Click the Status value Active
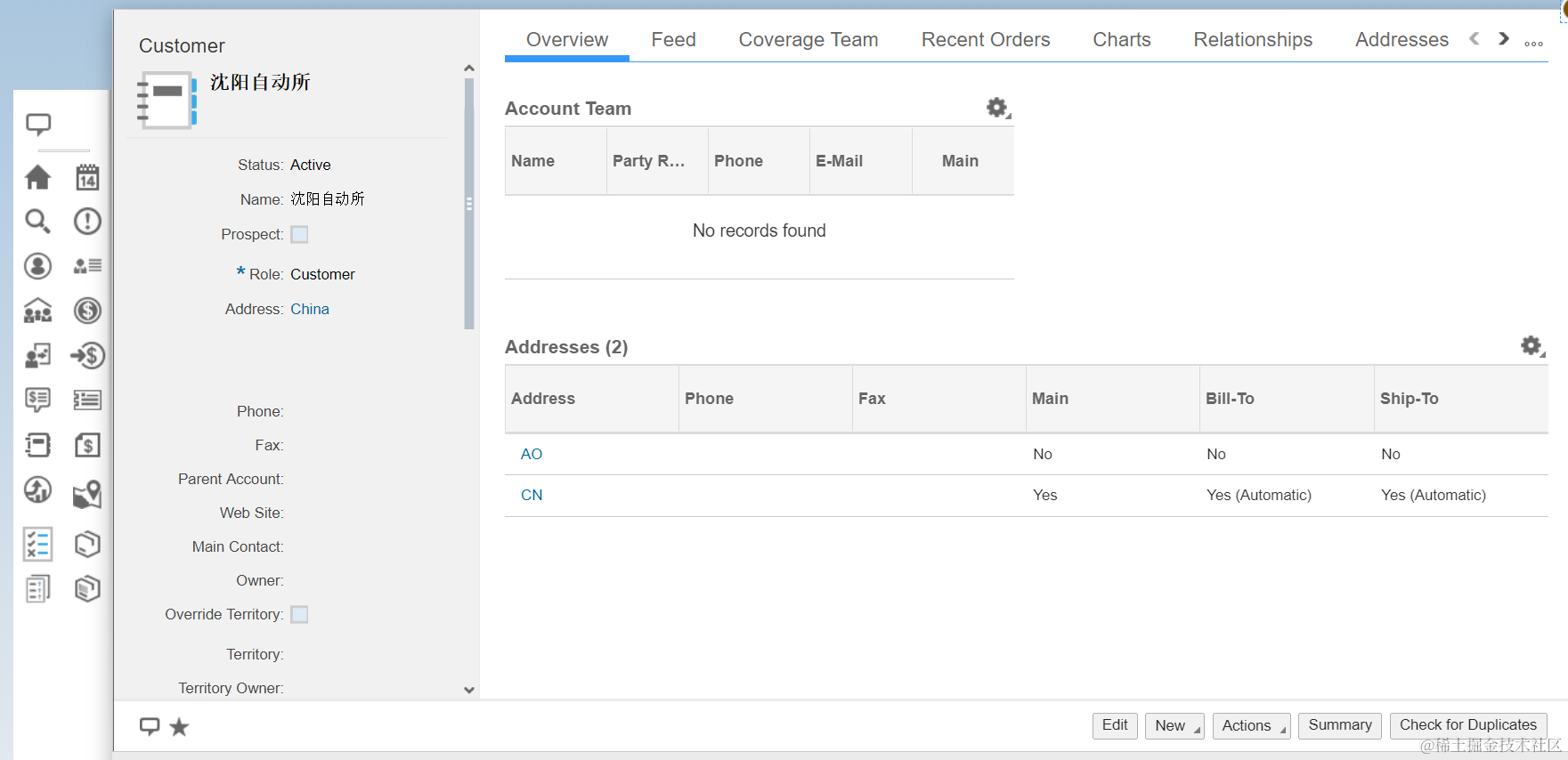The image size is (1568, 760). [x=310, y=166]
